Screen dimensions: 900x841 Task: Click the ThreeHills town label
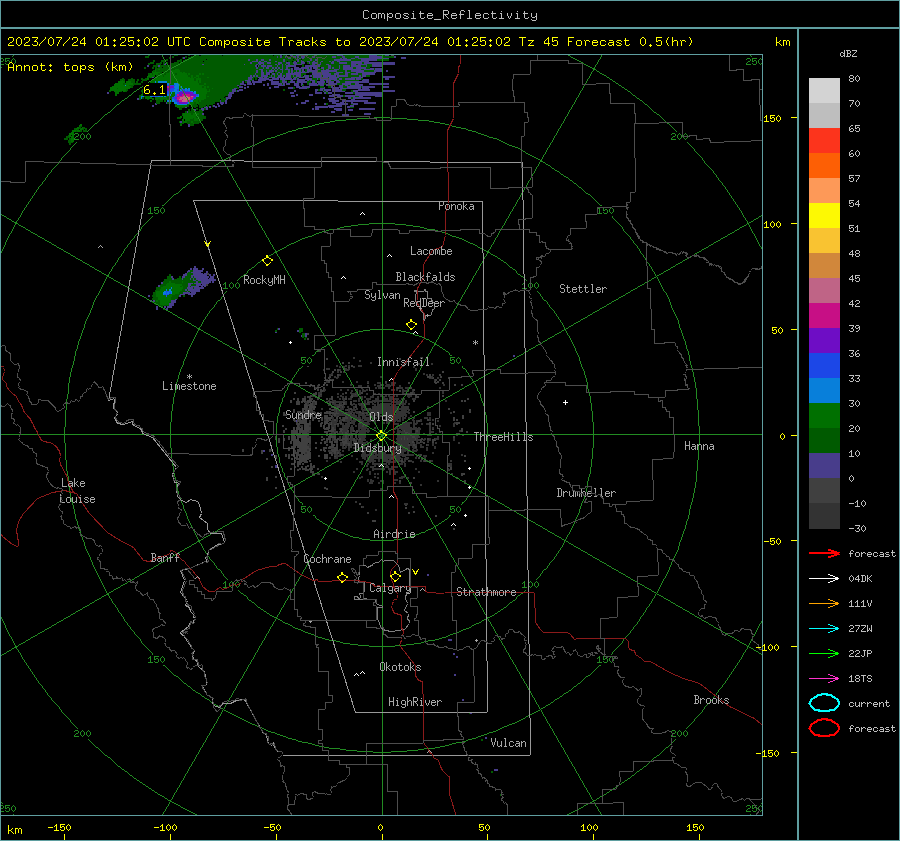[503, 437]
